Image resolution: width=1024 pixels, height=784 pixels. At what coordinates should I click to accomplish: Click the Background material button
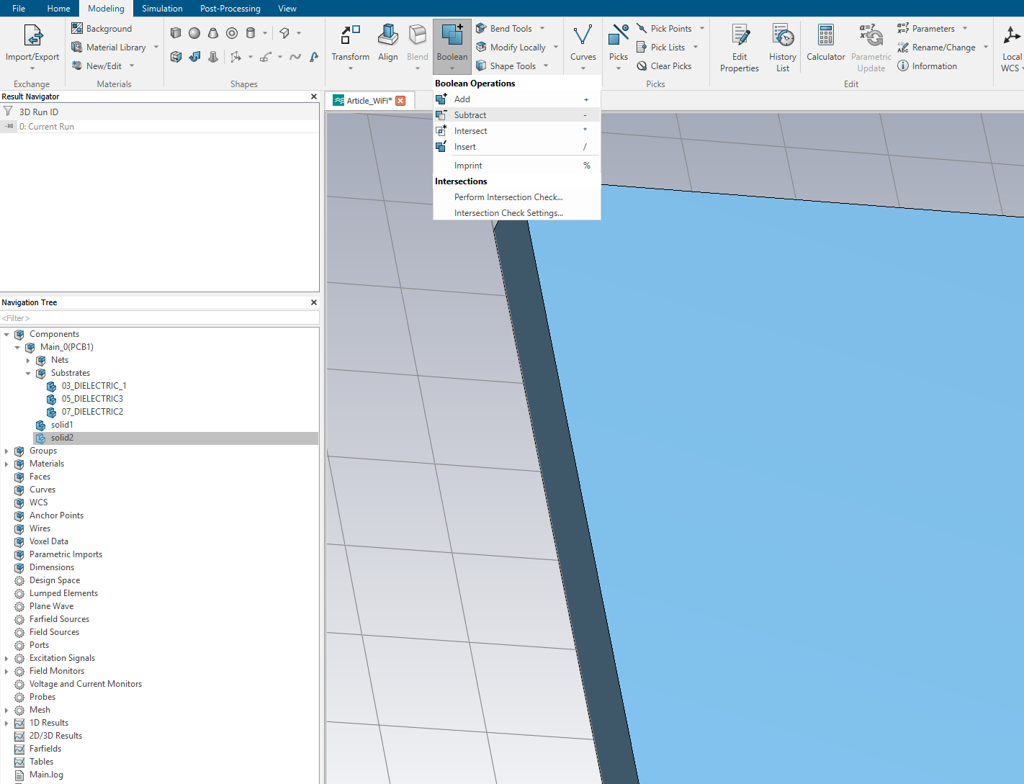(101, 29)
